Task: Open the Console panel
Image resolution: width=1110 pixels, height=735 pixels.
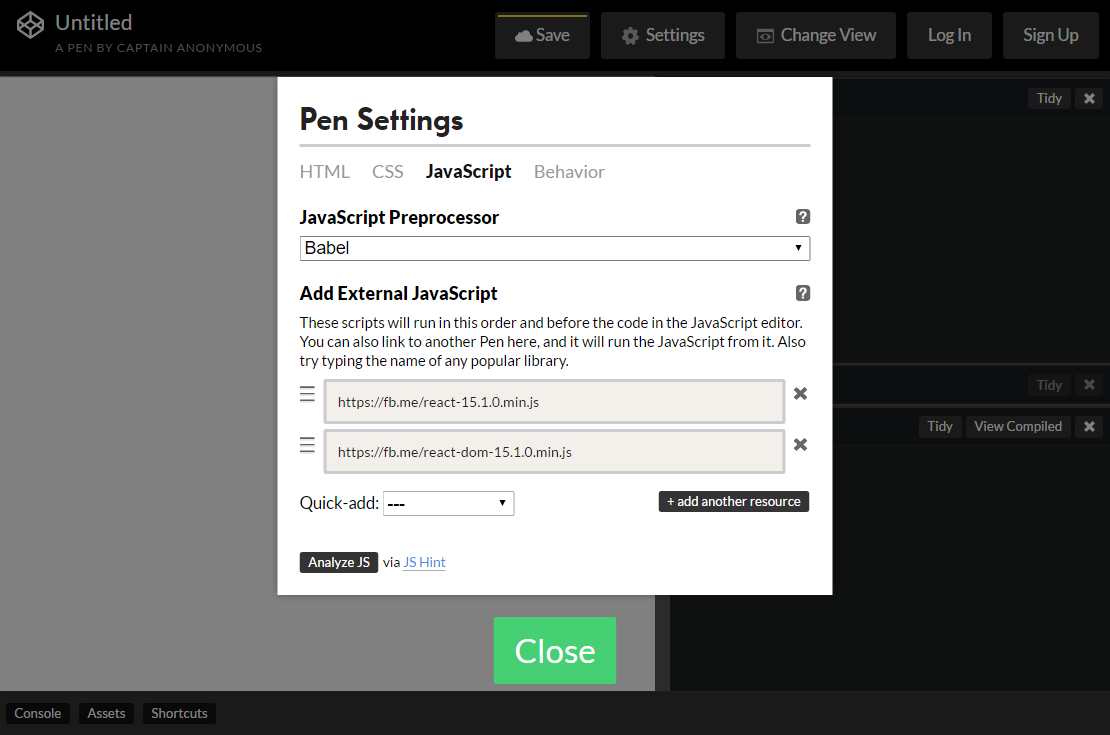Action: [38, 713]
